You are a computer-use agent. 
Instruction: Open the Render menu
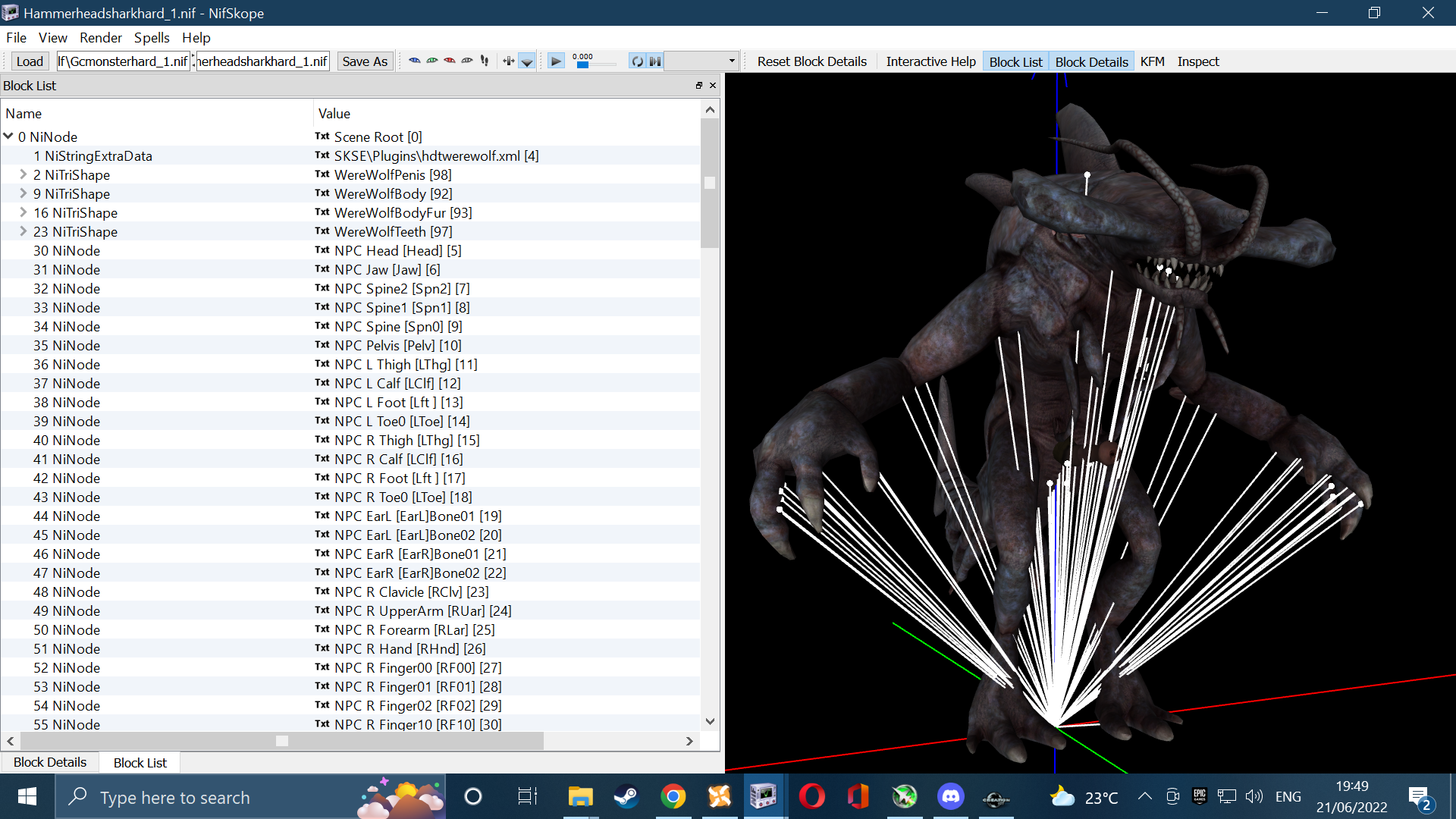tap(101, 37)
